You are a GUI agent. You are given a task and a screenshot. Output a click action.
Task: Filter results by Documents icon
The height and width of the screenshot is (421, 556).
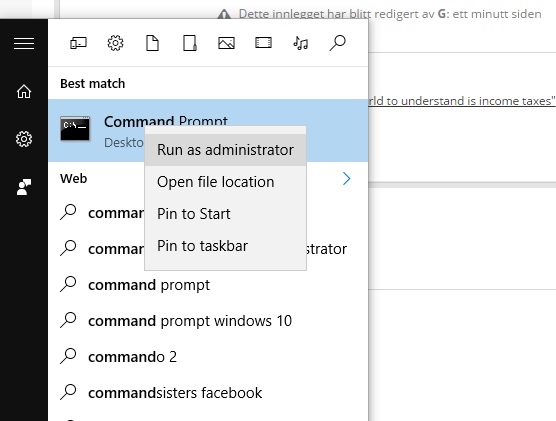pyautogui.click(x=152, y=43)
